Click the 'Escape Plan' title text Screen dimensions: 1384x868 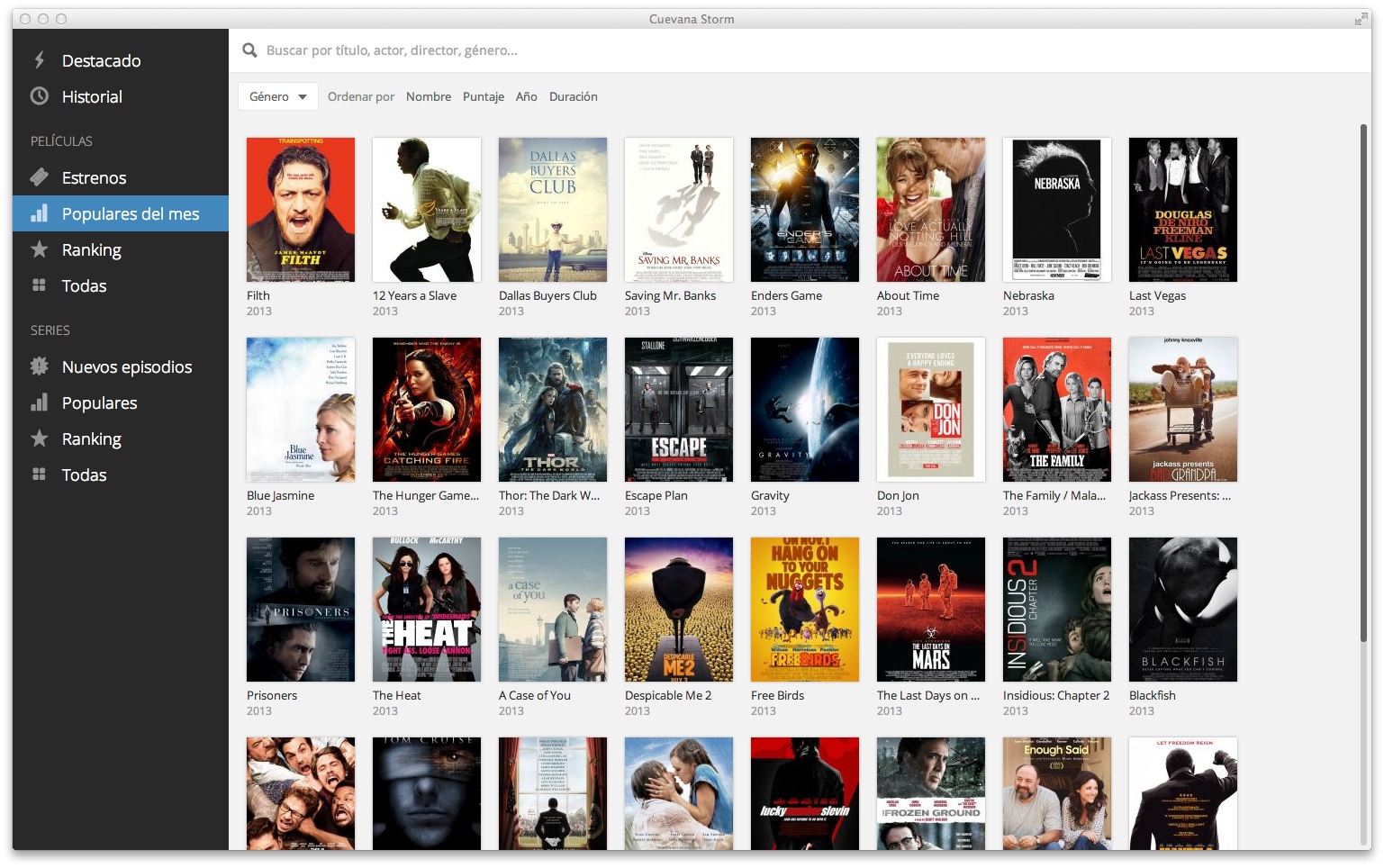[656, 495]
